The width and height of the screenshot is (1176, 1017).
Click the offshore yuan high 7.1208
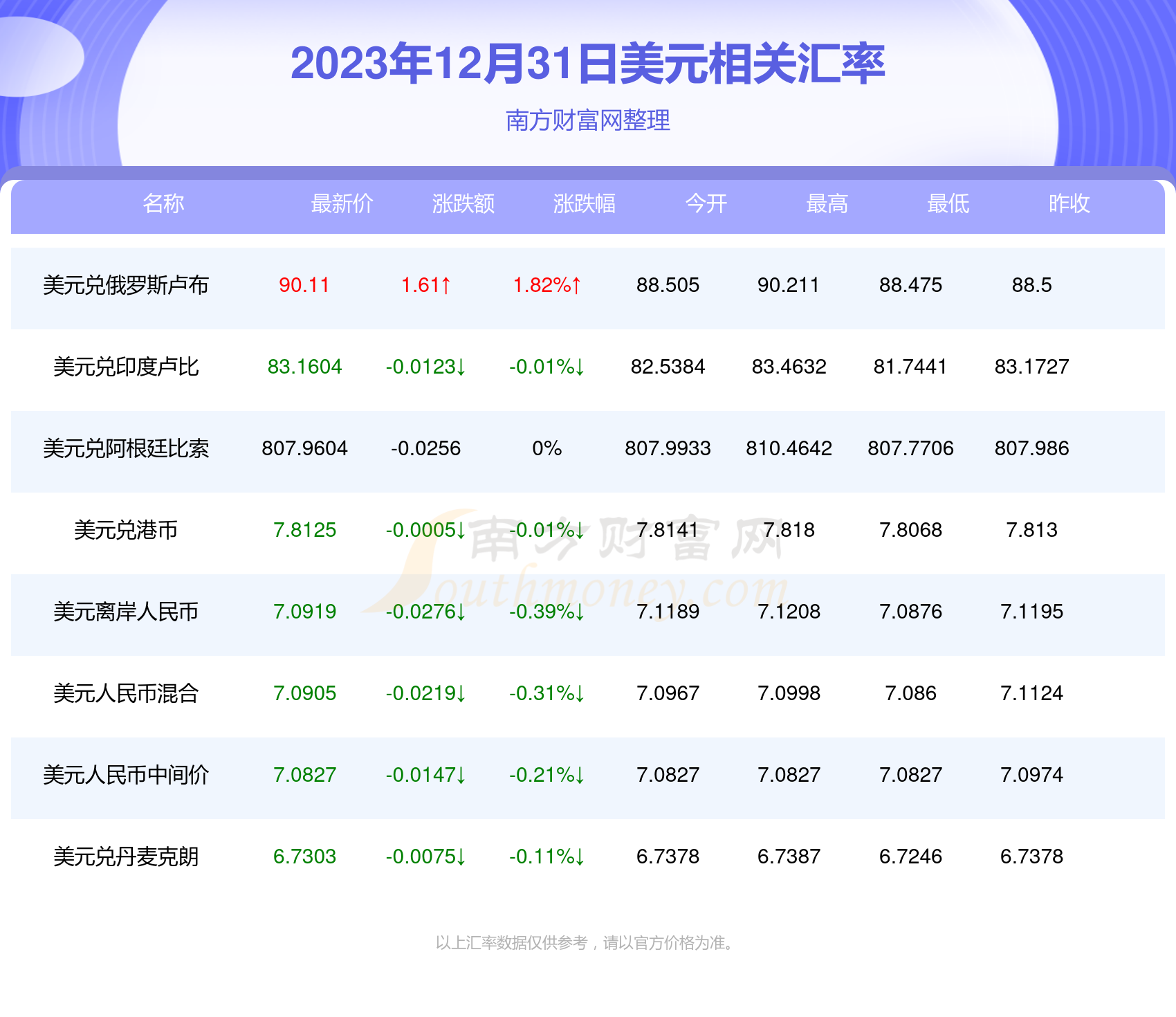tap(789, 612)
